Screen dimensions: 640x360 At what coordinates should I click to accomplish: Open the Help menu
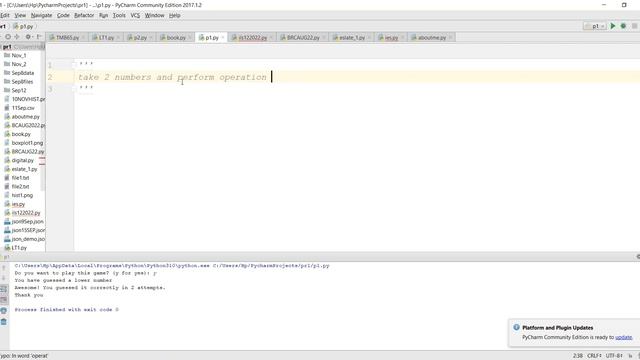[174, 16]
